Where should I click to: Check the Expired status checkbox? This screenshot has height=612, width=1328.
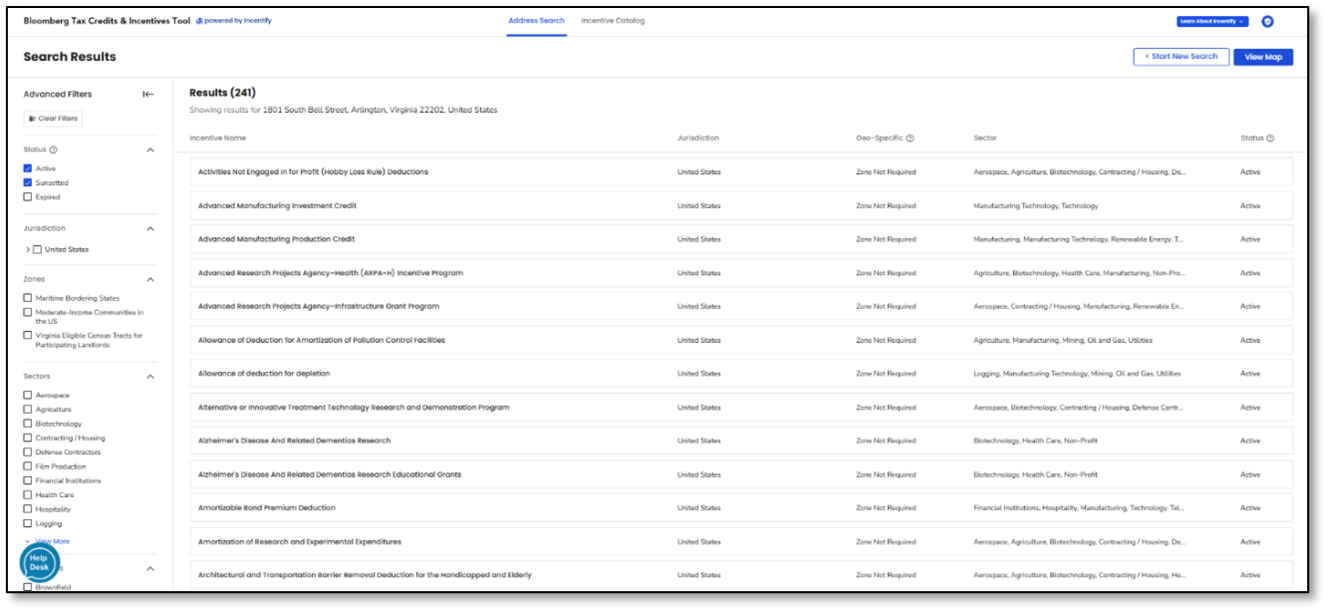coord(28,197)
